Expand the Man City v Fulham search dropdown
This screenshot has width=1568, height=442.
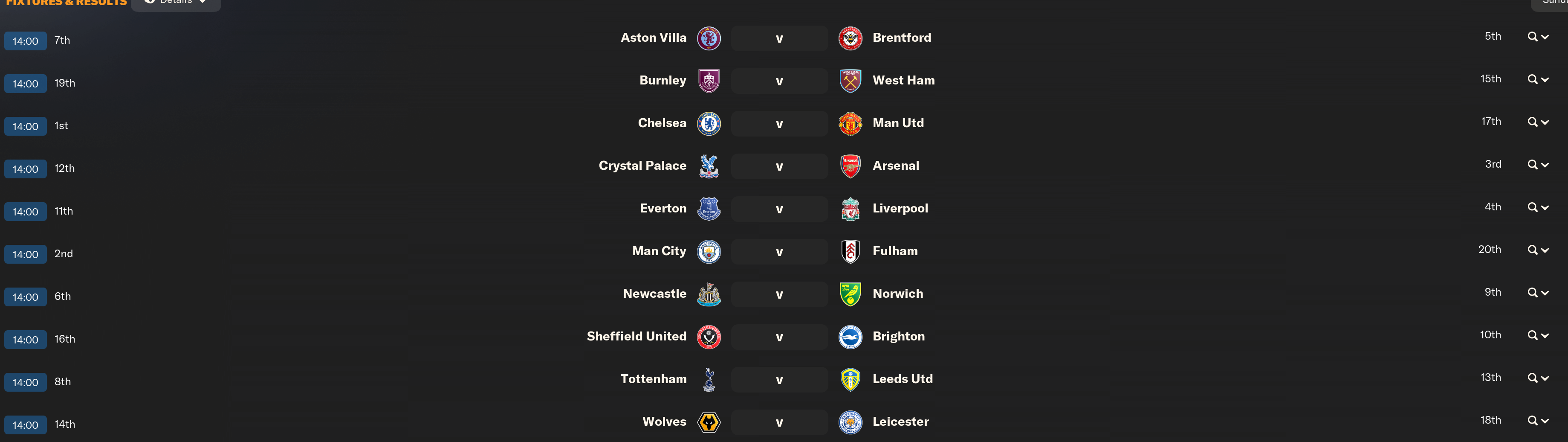[1538, 250]
